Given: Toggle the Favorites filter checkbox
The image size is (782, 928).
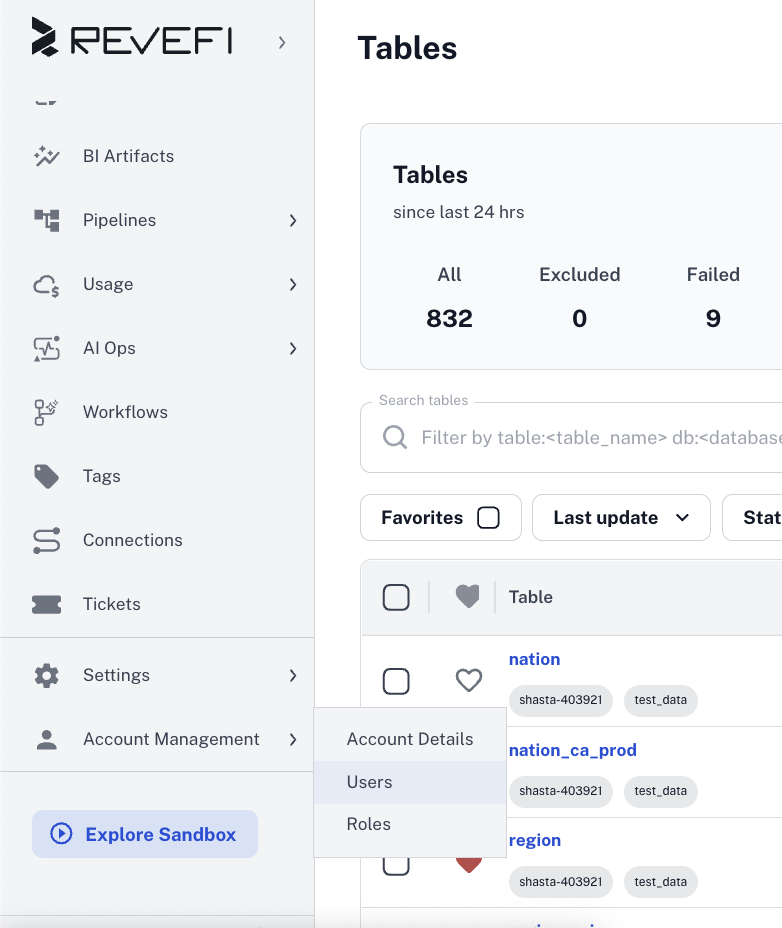Looking at the screenshot, I should (x=488, y=518).
